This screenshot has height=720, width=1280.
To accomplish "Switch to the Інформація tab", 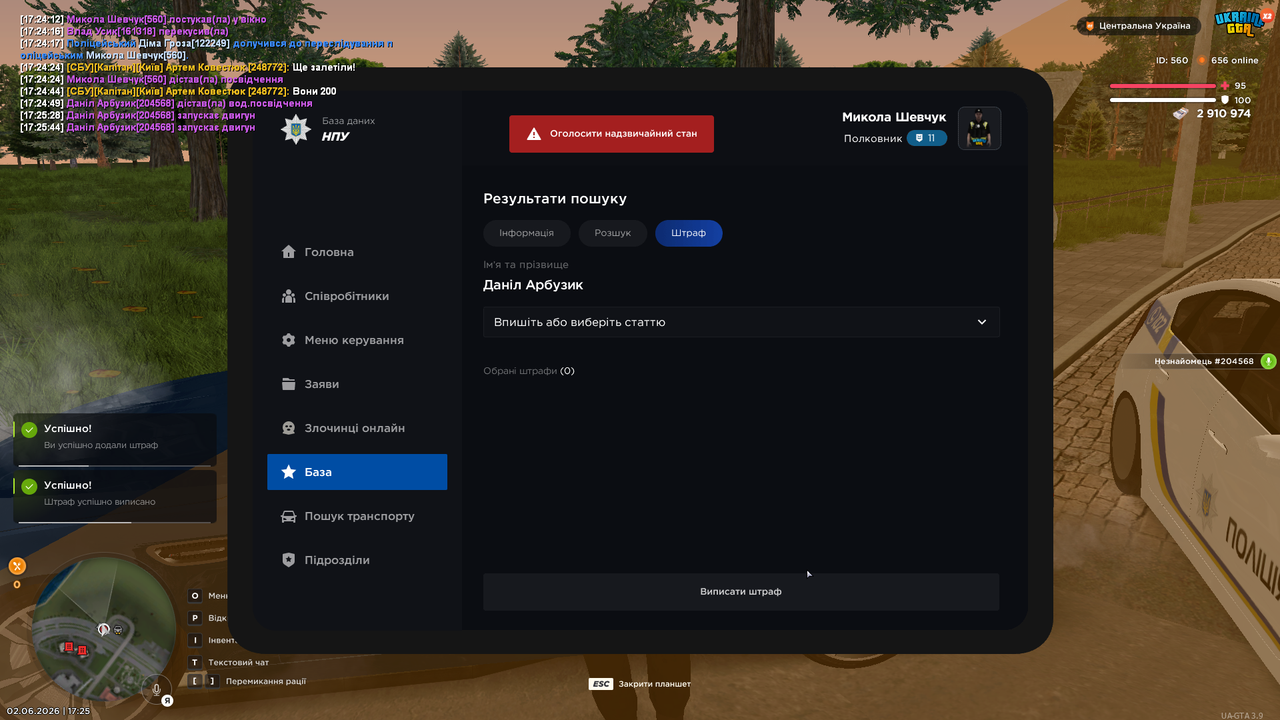I will (526, 233).
